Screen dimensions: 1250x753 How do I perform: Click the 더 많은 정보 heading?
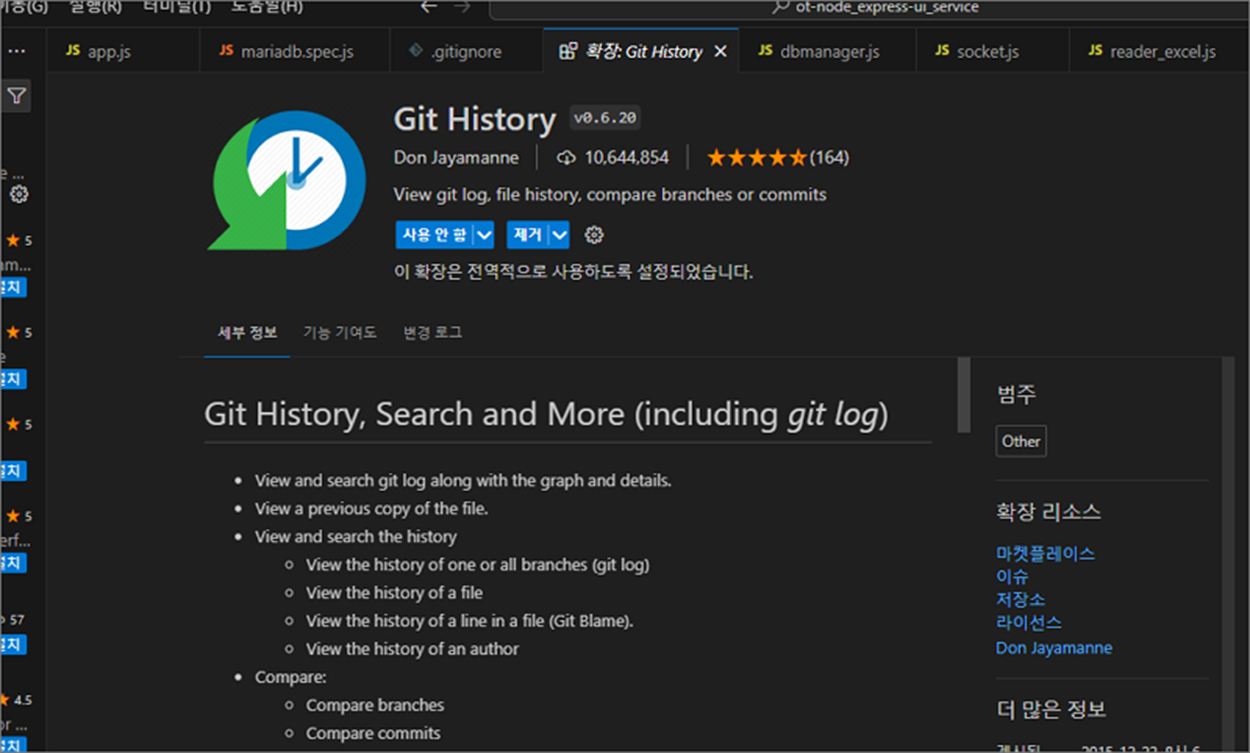1051,710
